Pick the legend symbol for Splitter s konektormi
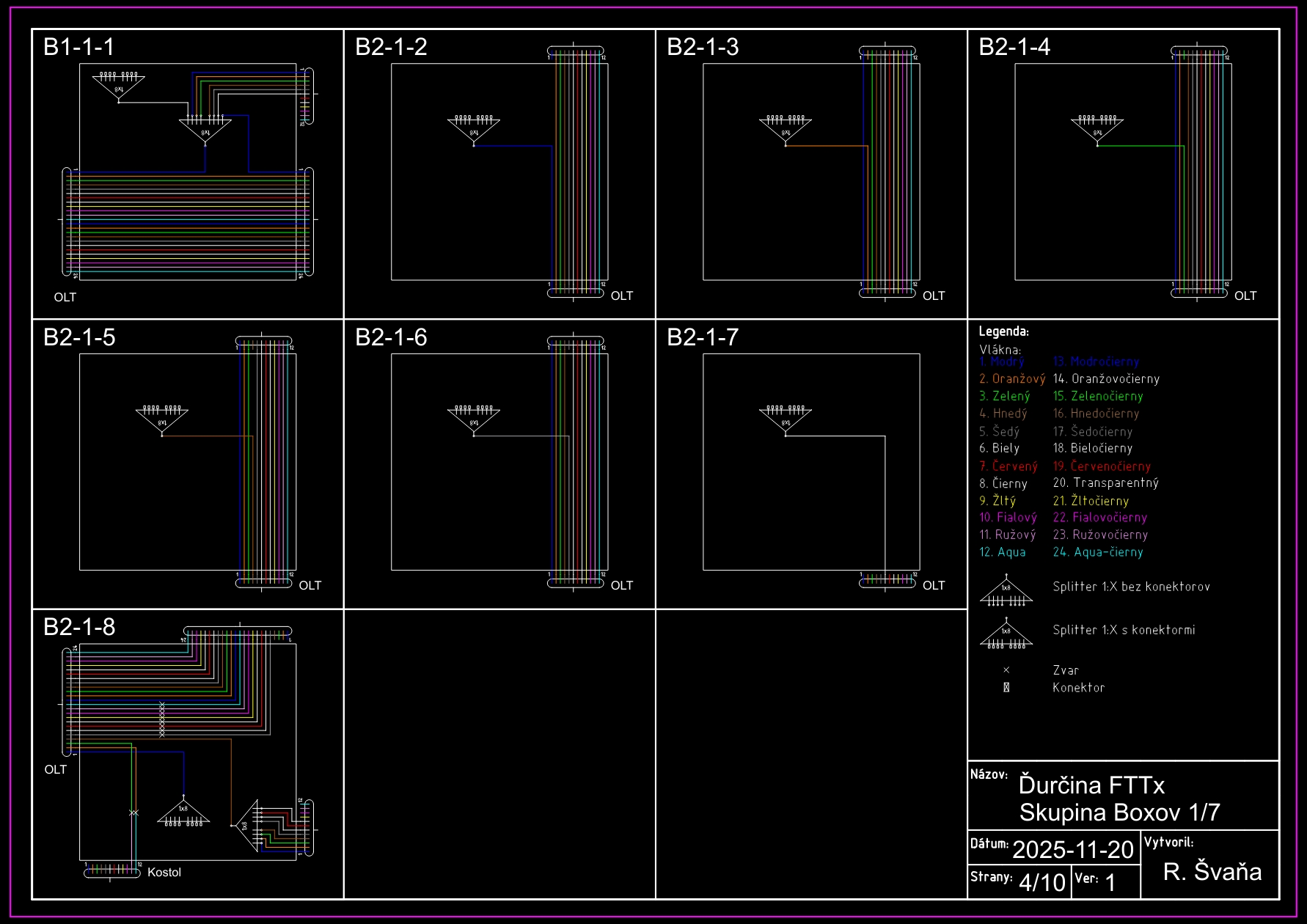The height and width of the screenshot is (924, 1307). 1006,635
